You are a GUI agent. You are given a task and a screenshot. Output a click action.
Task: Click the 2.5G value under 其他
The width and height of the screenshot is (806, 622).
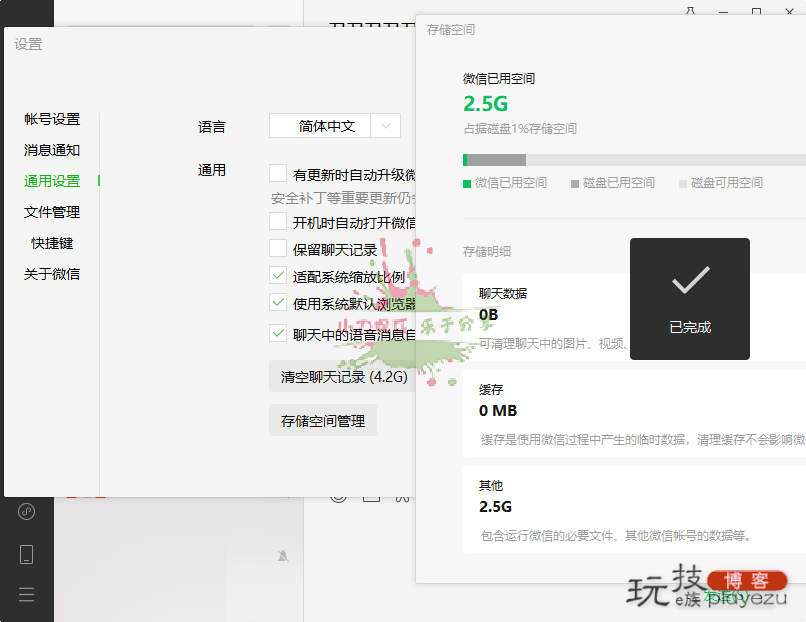(495, 507)
